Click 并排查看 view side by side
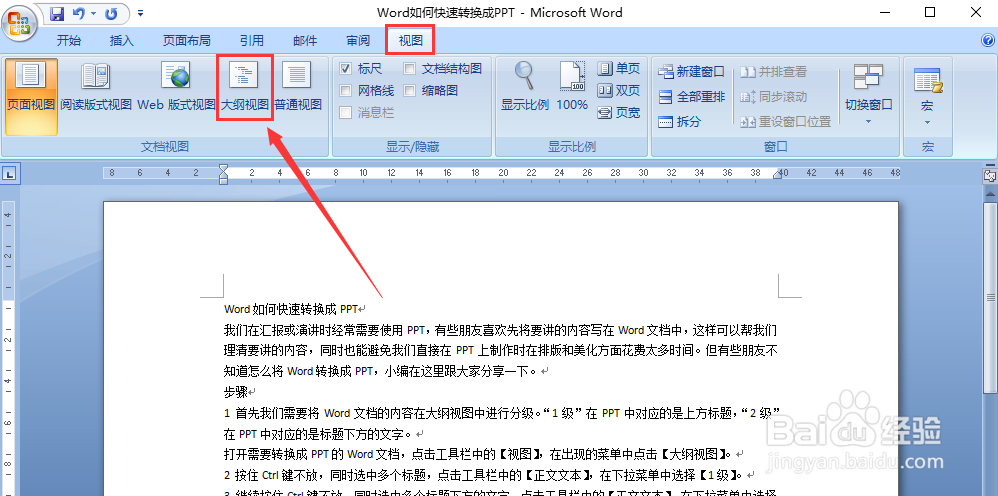 773,72
